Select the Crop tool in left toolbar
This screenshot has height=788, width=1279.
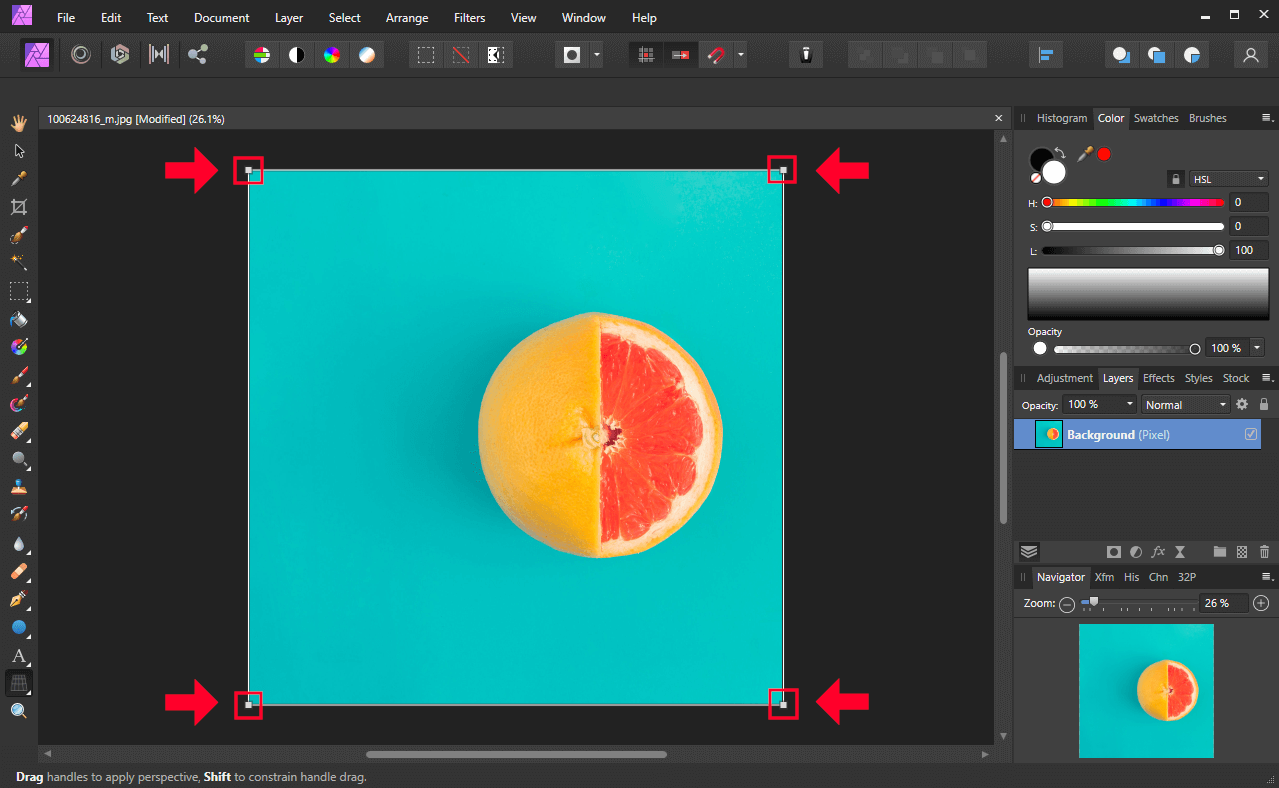tap(18, 207)
